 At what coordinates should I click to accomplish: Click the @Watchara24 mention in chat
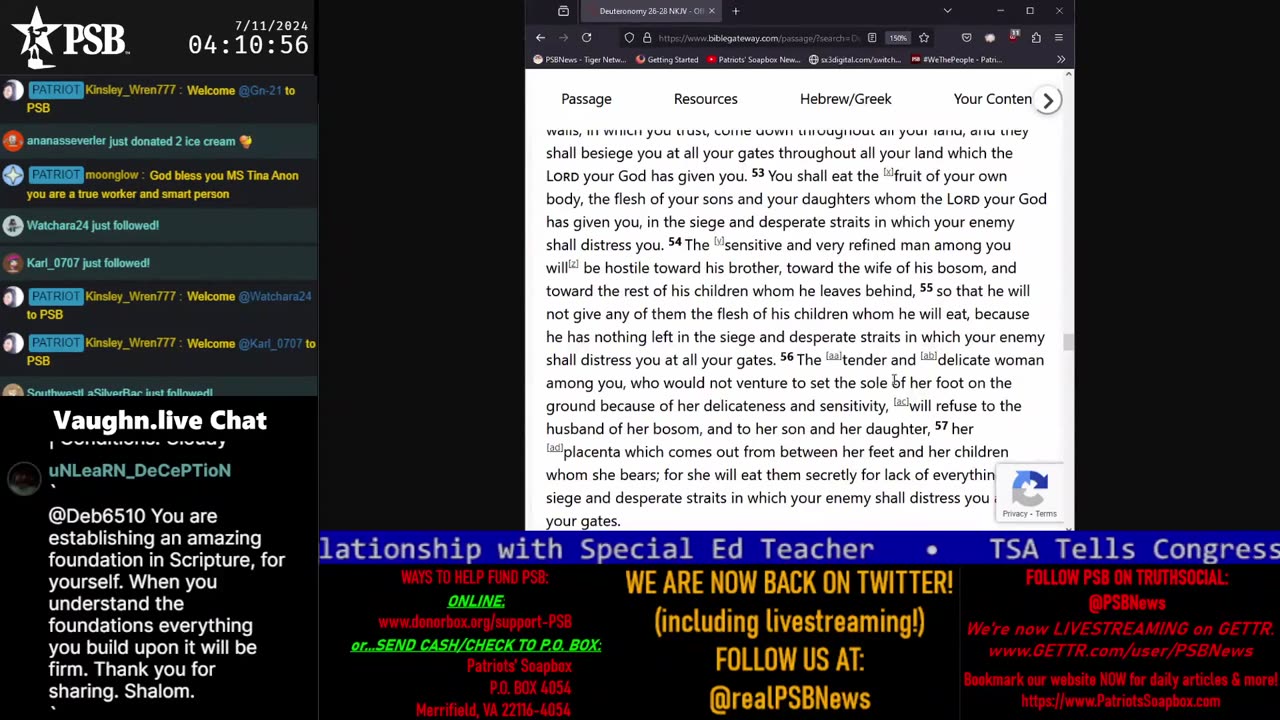[x=275, y=296]
